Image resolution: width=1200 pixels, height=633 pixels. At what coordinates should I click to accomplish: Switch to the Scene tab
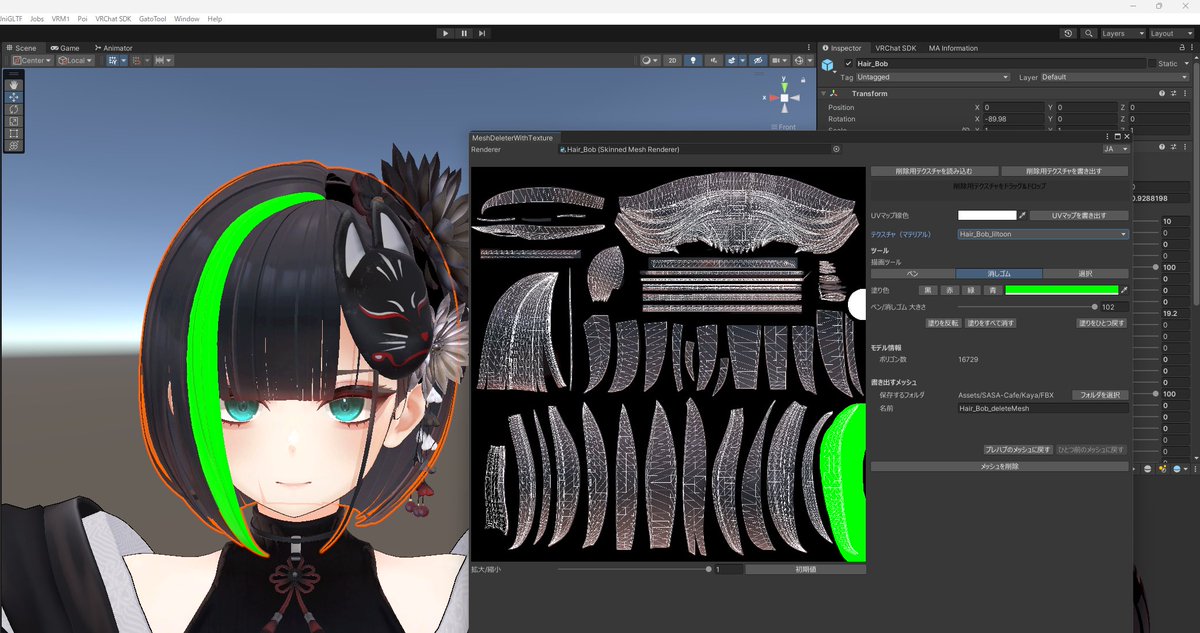[21, 48]
